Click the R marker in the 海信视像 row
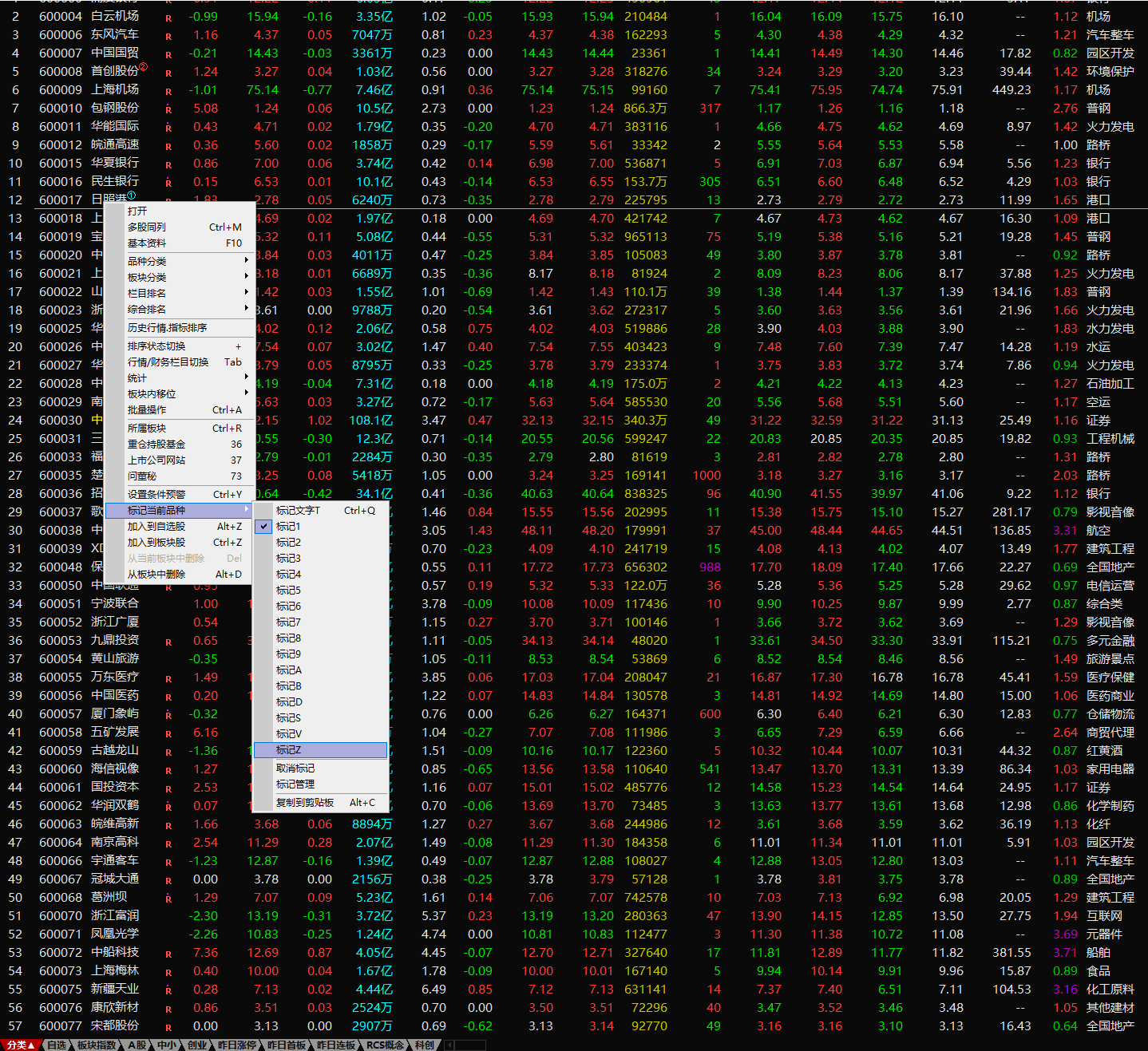Screen dimensions: 1148x1051 [168, 771]
